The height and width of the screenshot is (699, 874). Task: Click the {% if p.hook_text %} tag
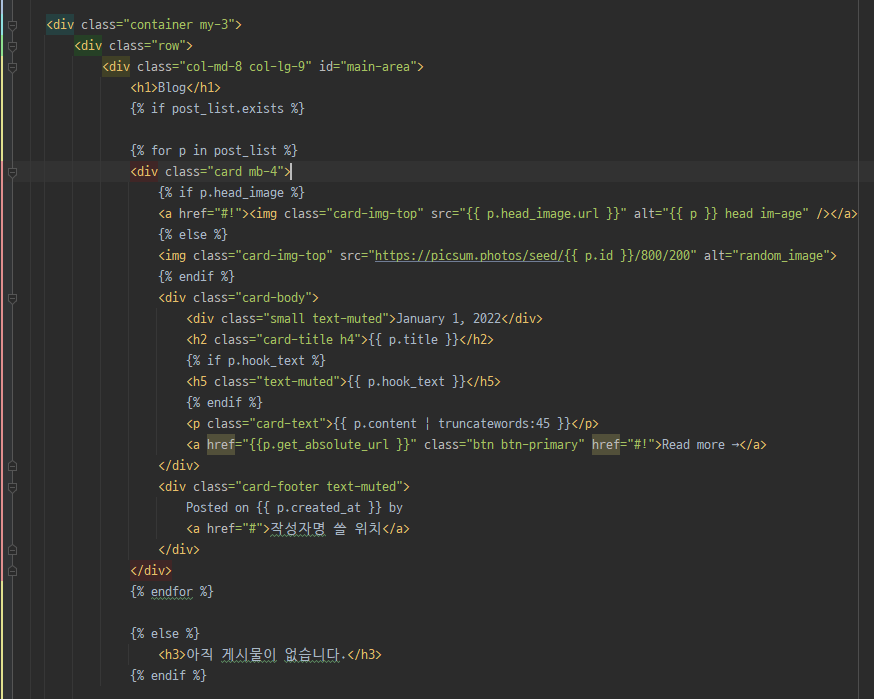pyautogui.click(x=256, y=361)
